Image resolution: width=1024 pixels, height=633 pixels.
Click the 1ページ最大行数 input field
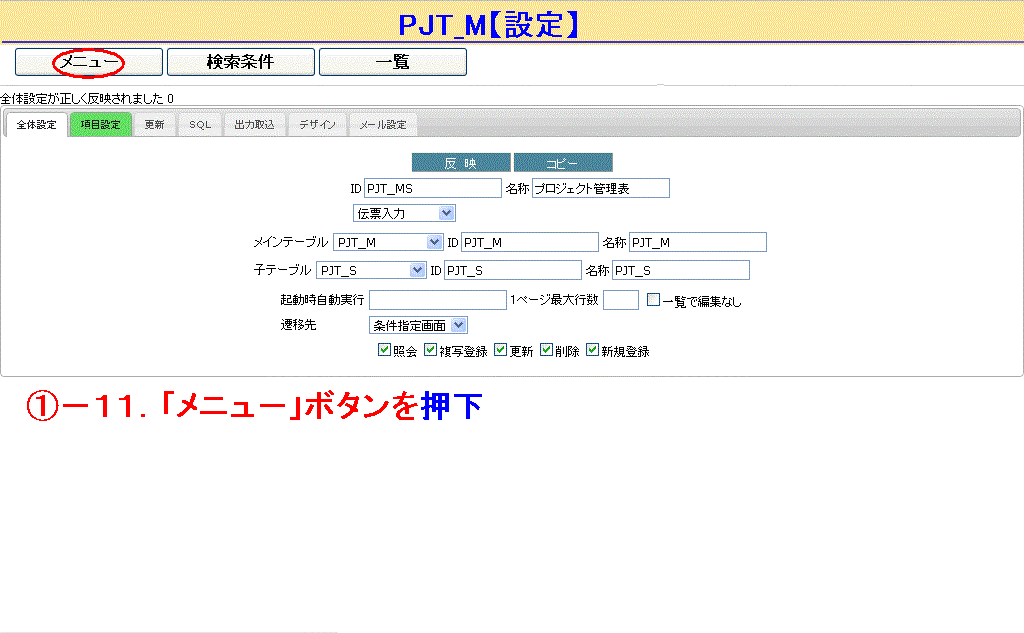pyautogui.click(x=620, y=300)
